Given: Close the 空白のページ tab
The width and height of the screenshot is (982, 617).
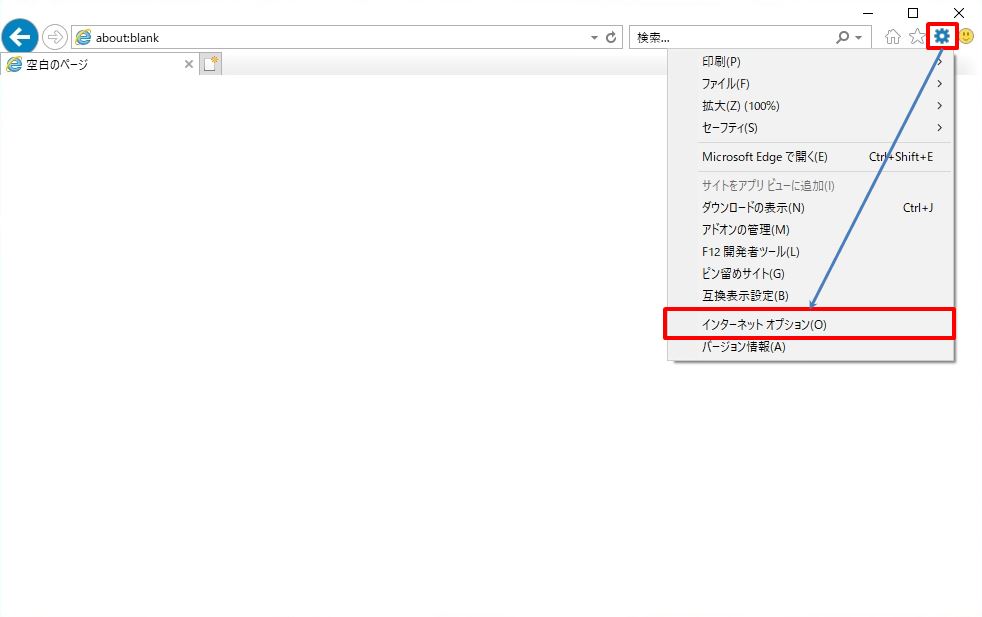Looking at the screenshot, I should 189,64.
